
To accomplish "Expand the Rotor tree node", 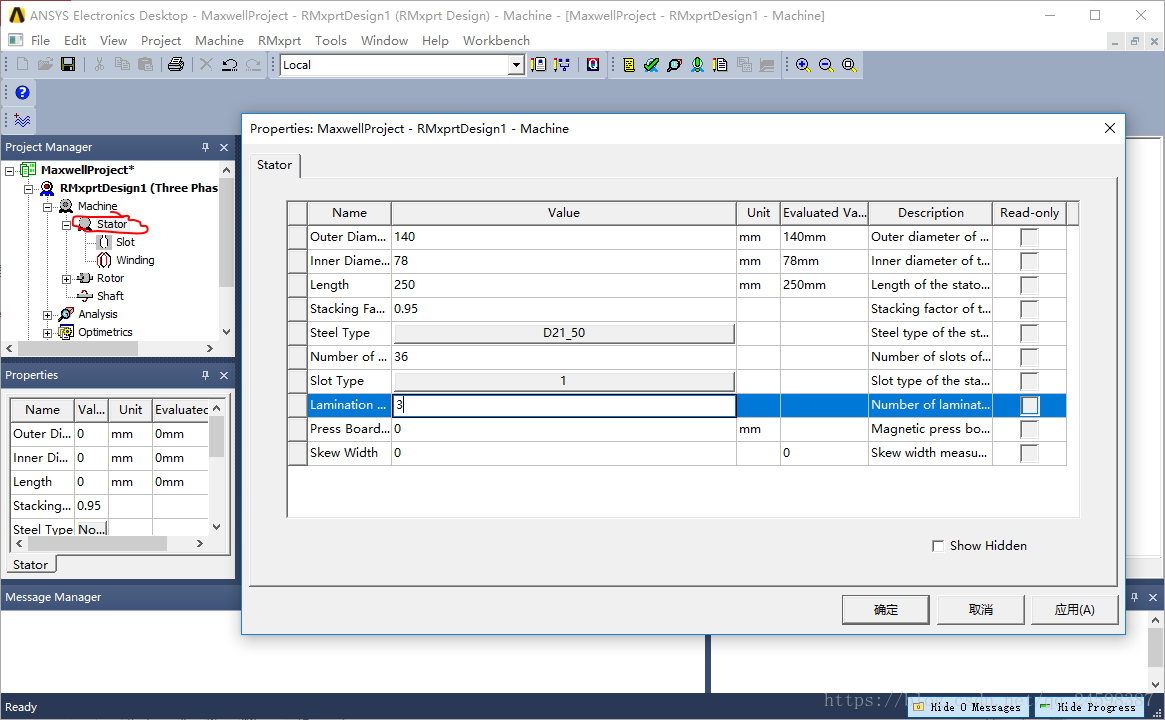I will coord(66,279).
